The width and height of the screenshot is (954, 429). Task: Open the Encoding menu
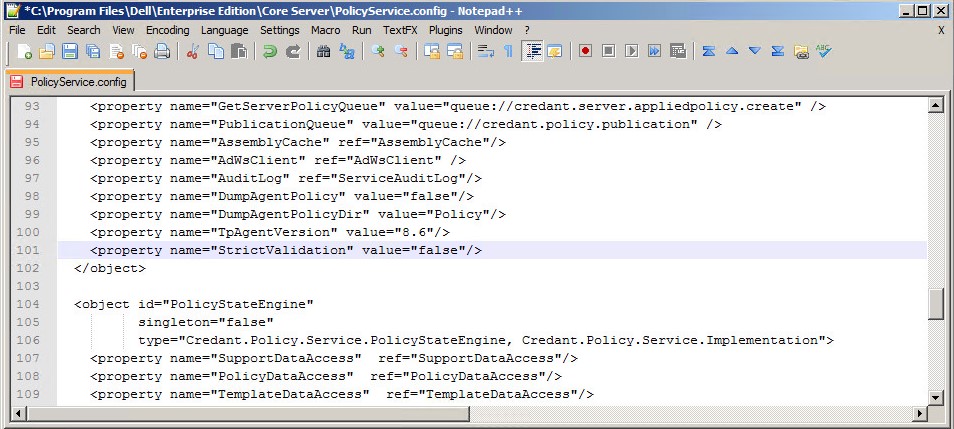pos(167,30)
